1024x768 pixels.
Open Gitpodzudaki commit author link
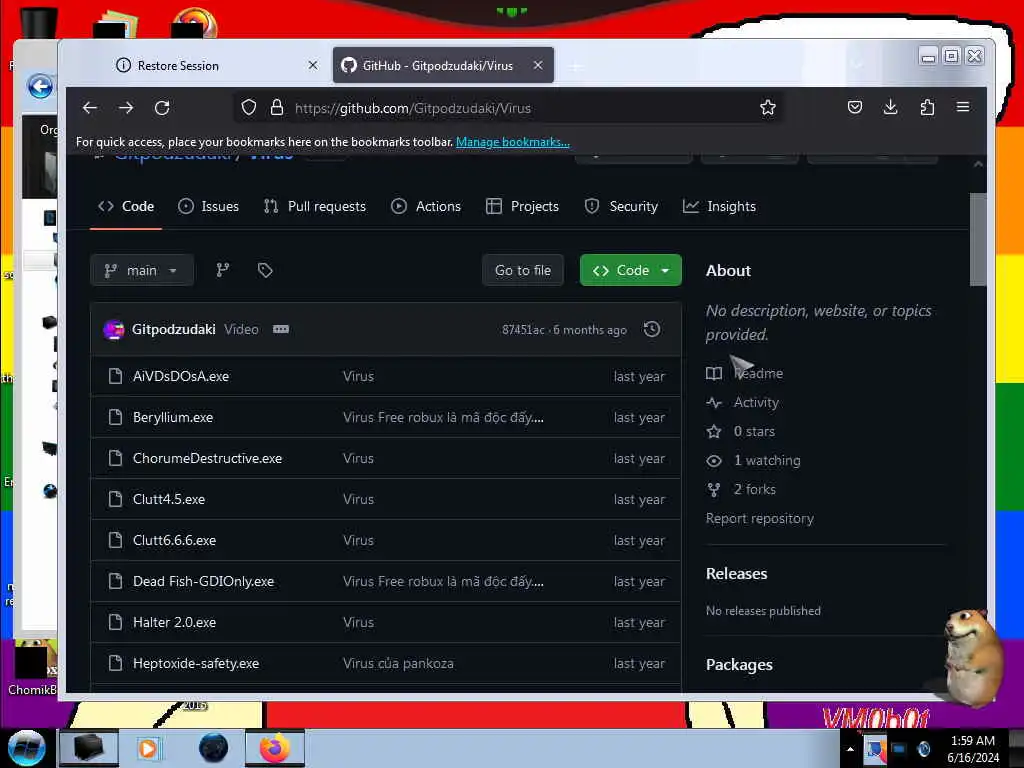(174, 329)
